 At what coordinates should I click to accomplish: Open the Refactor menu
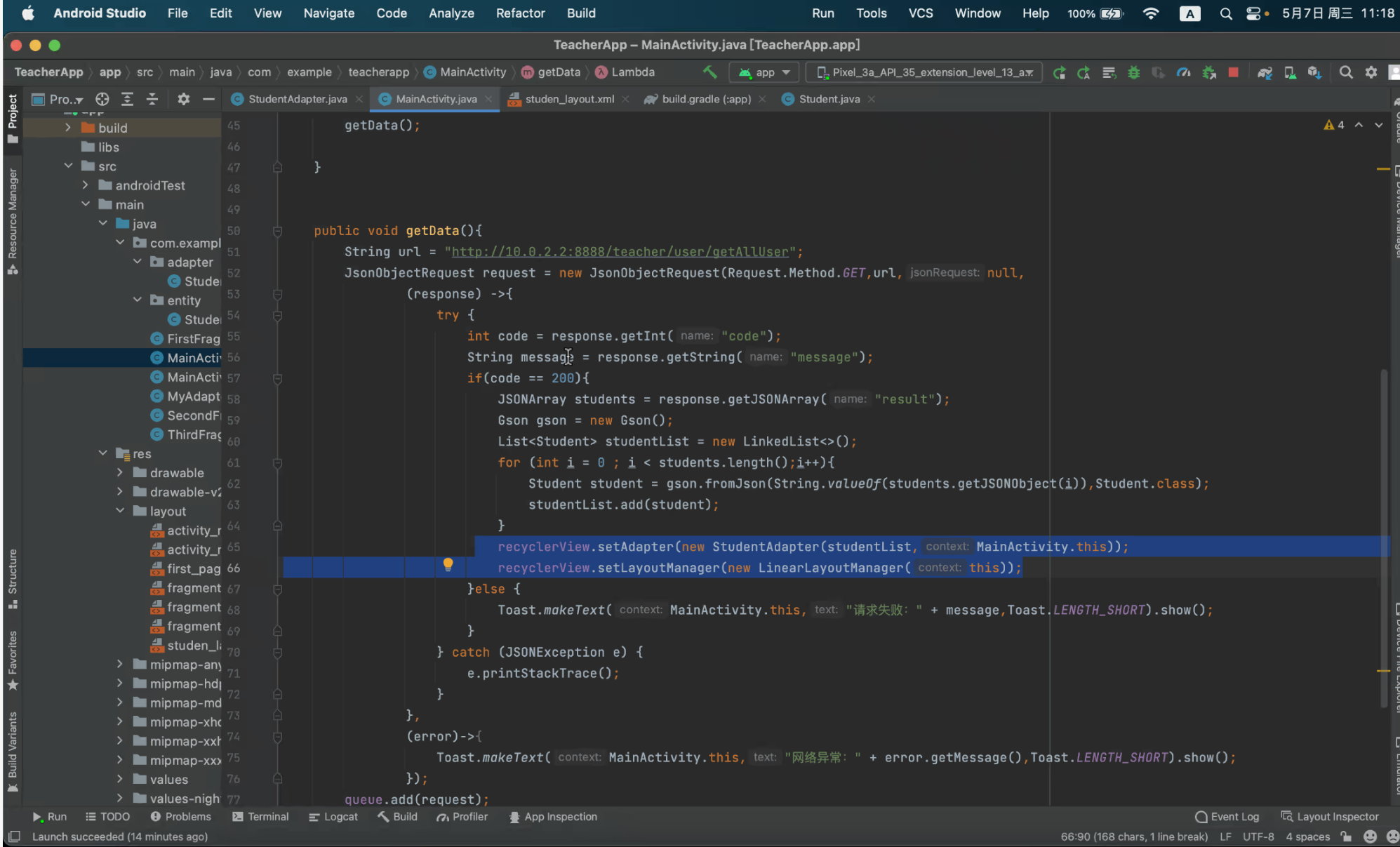click(x=520, y=13)
